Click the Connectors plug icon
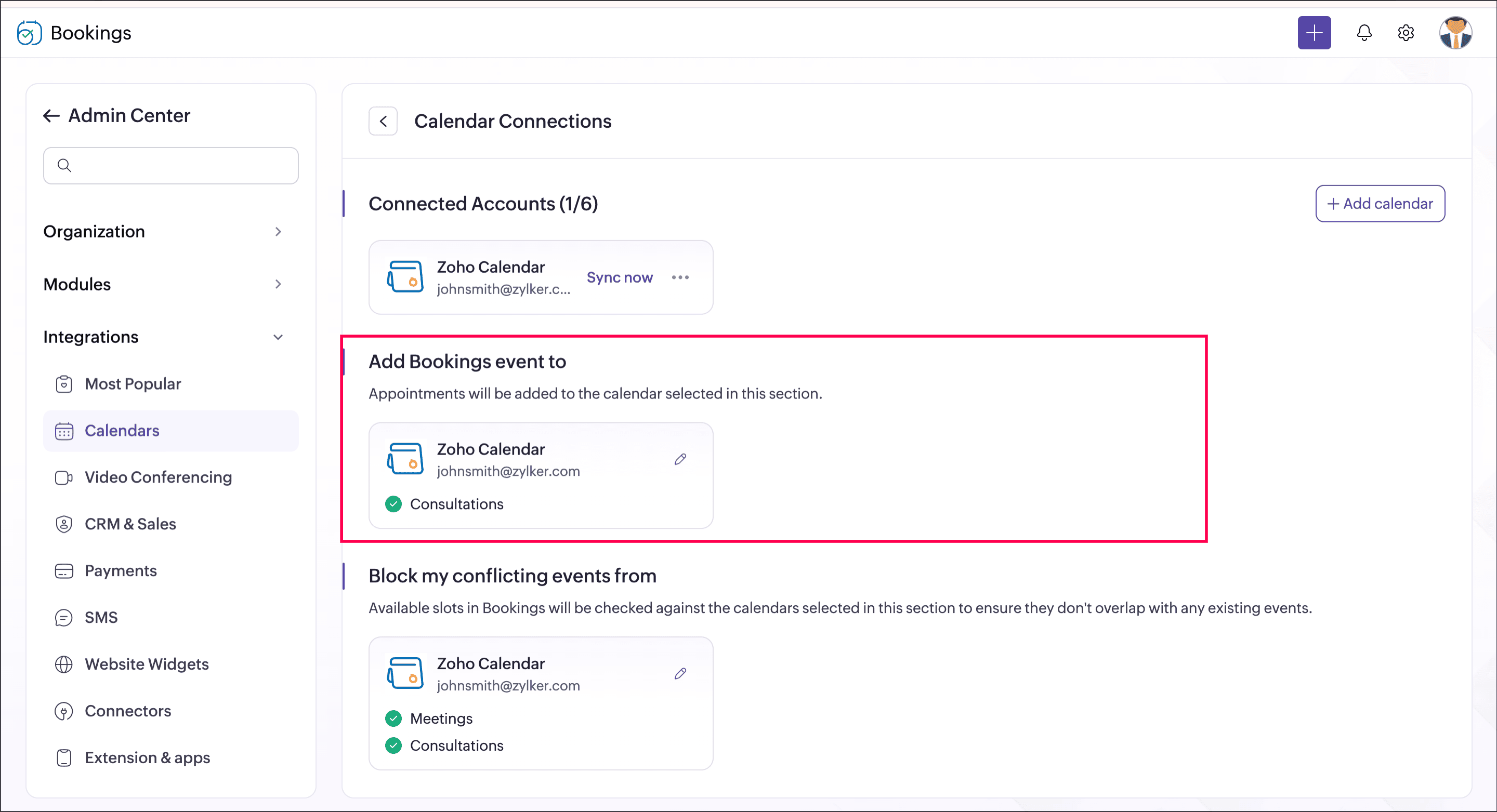 pos(64,711)
